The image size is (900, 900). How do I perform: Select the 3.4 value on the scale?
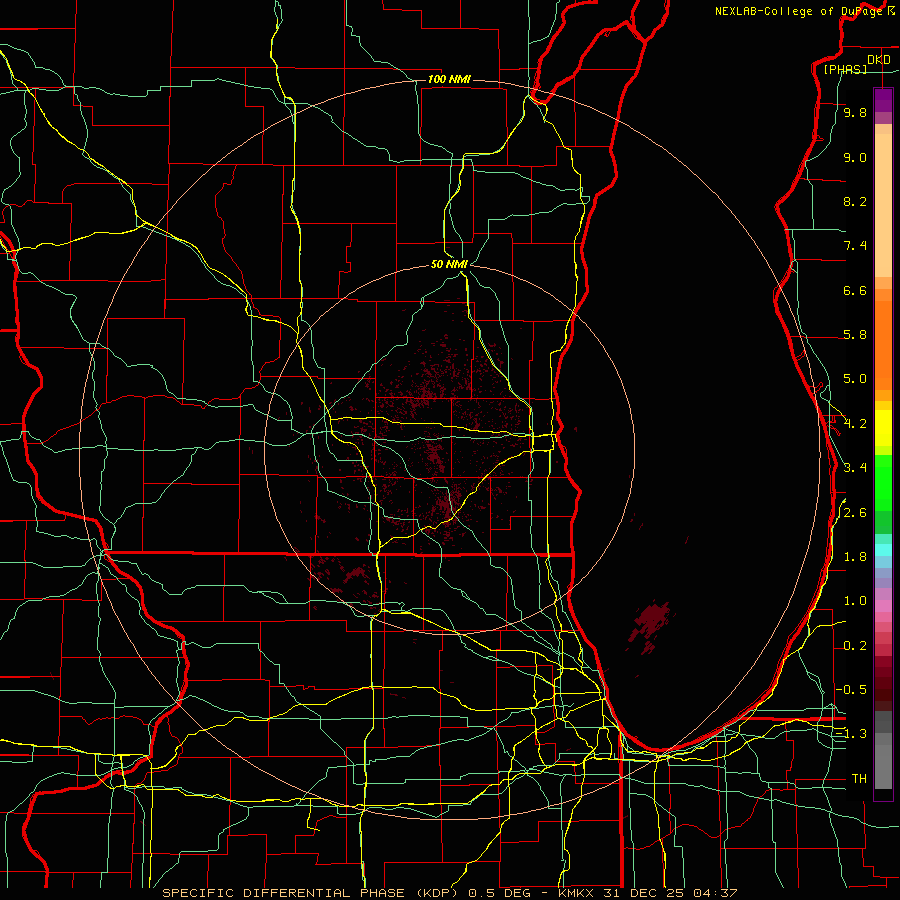click(855, 468)
